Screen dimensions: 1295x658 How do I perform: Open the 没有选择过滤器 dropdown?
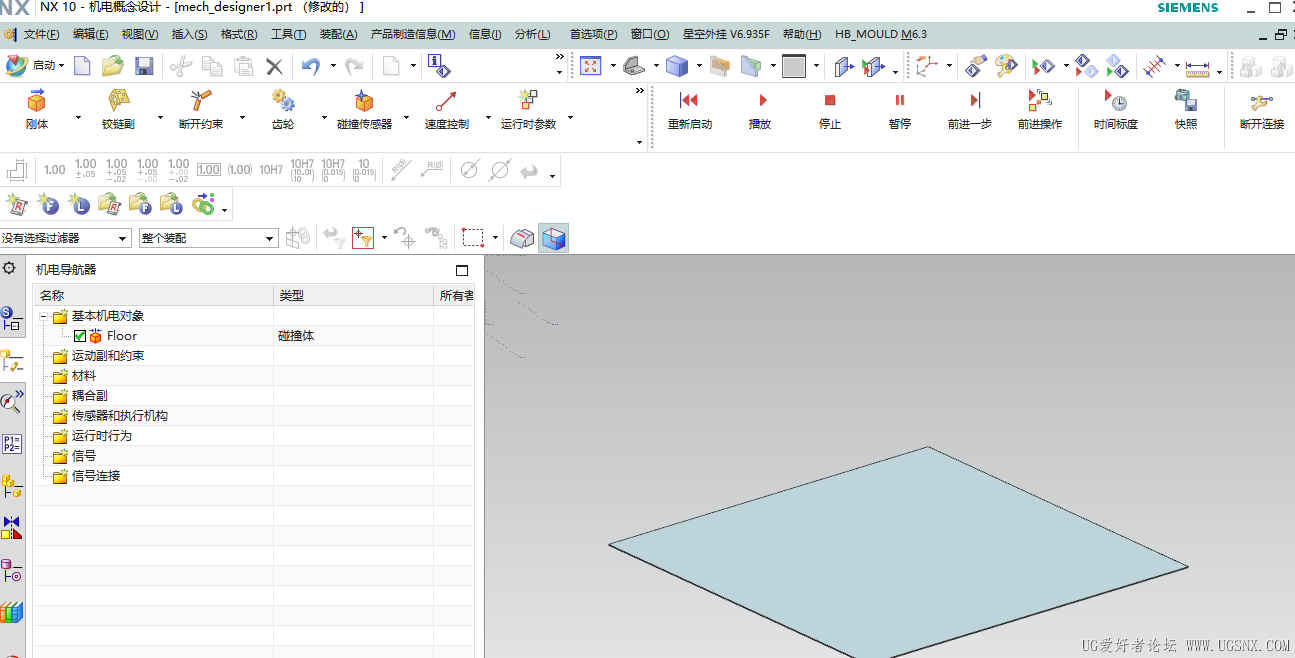tap(122, 238)
